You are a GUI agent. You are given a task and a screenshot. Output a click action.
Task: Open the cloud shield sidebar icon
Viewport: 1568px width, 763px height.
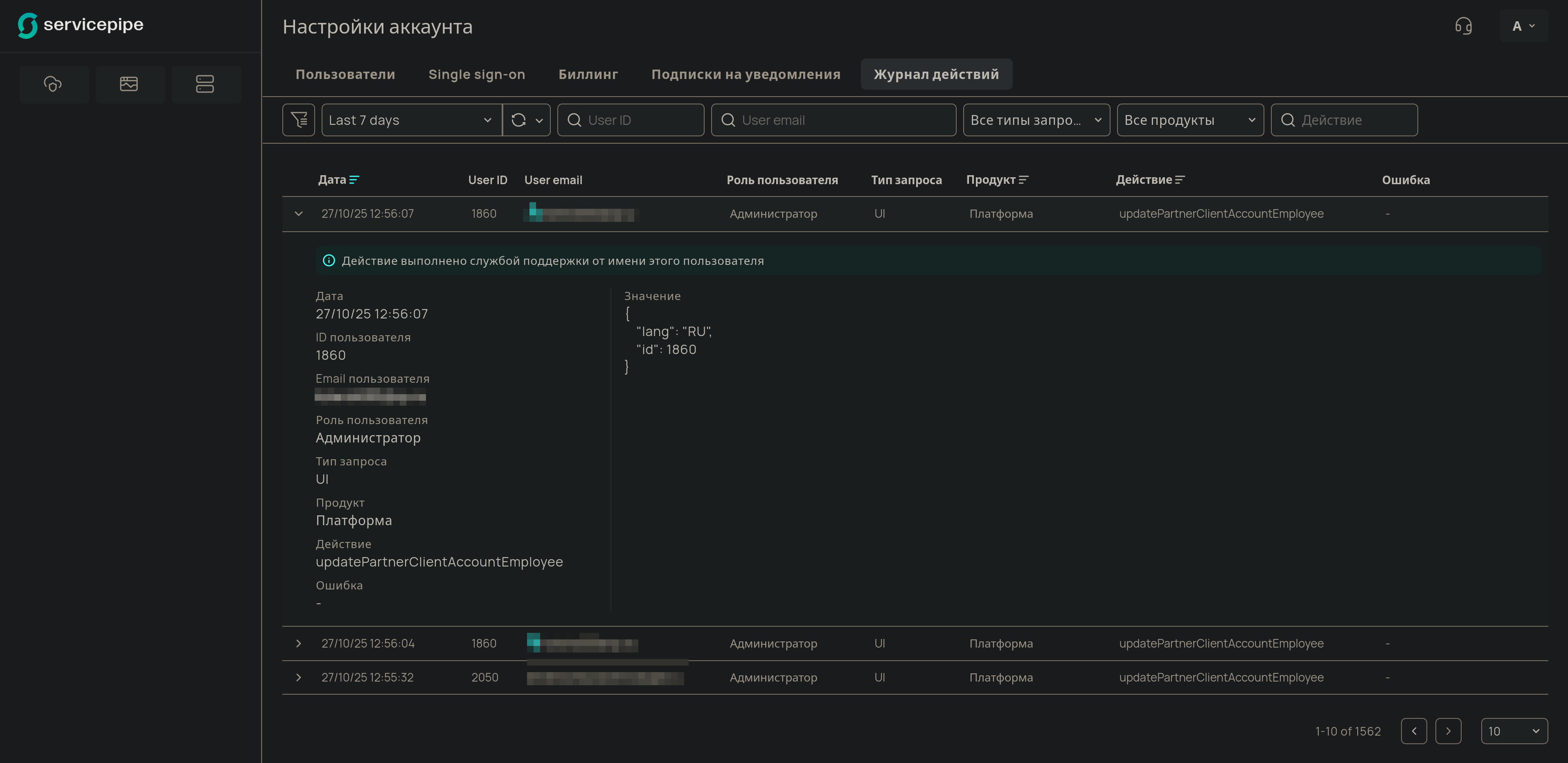tap(54, 84)
